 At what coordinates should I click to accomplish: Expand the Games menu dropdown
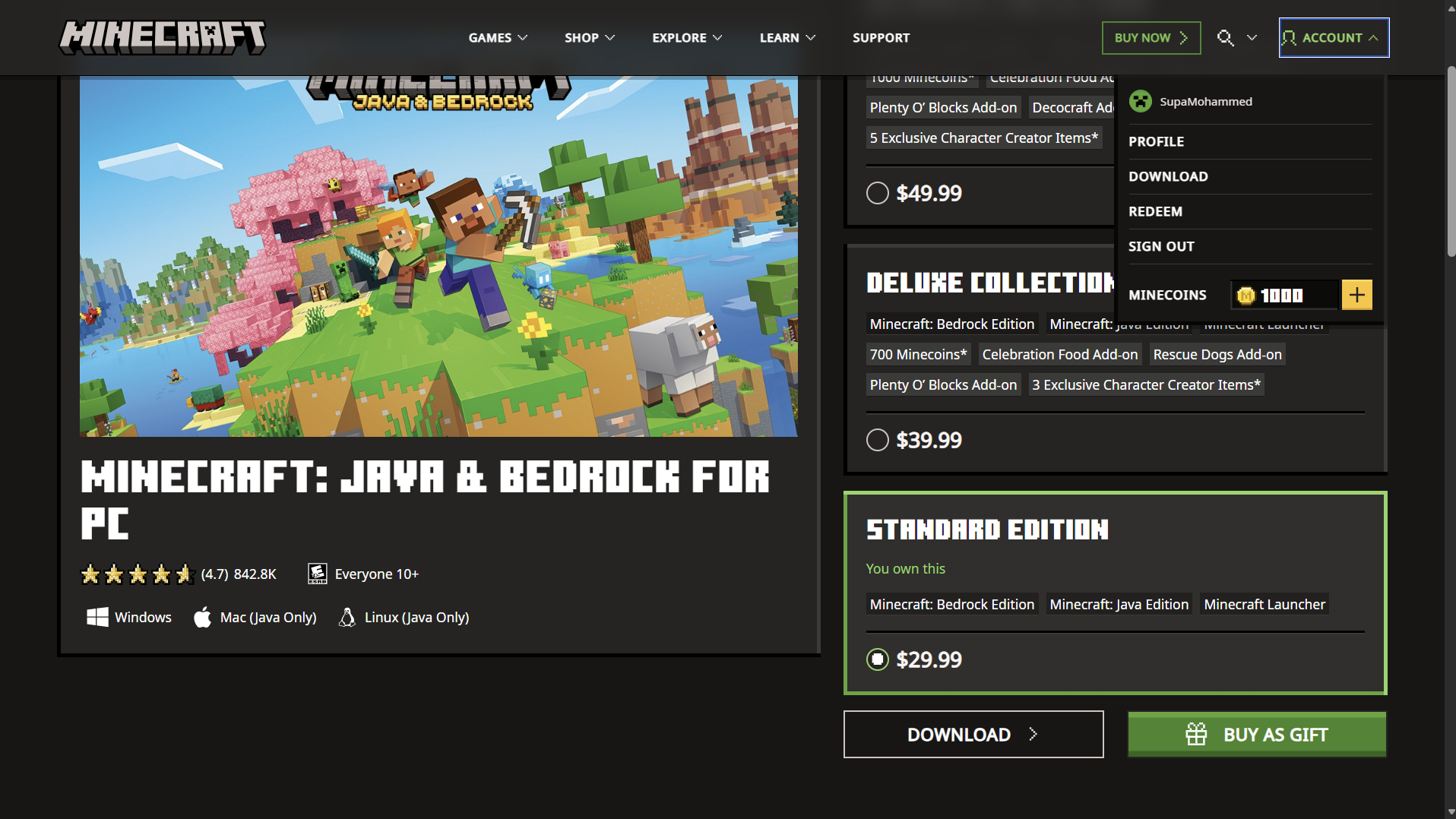click(x=498, y=37)
